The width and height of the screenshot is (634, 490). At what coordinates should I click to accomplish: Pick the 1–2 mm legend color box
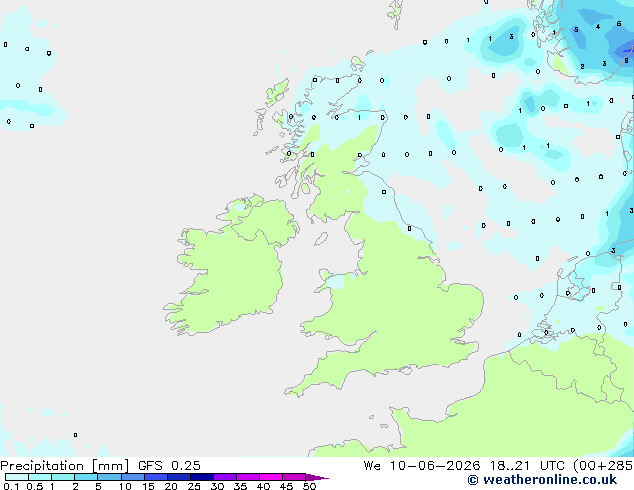coord(63,477)
